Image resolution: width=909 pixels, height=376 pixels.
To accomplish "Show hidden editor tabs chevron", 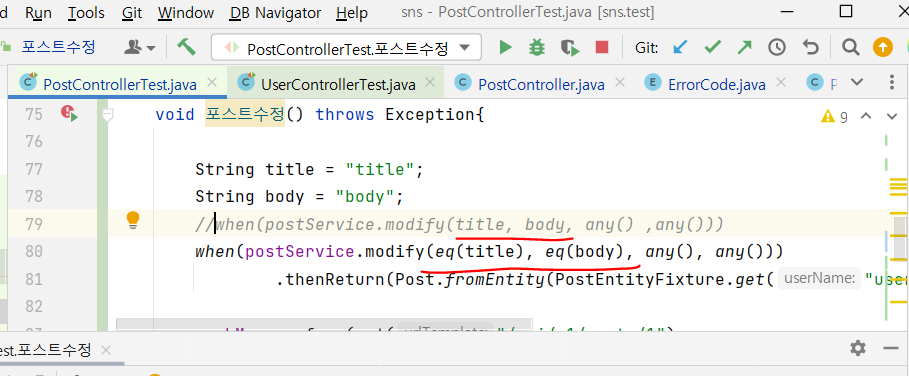I will tap(856, 82).
